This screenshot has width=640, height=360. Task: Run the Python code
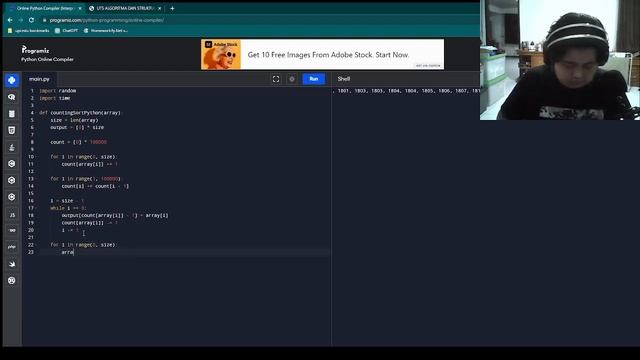coord(314,79)
